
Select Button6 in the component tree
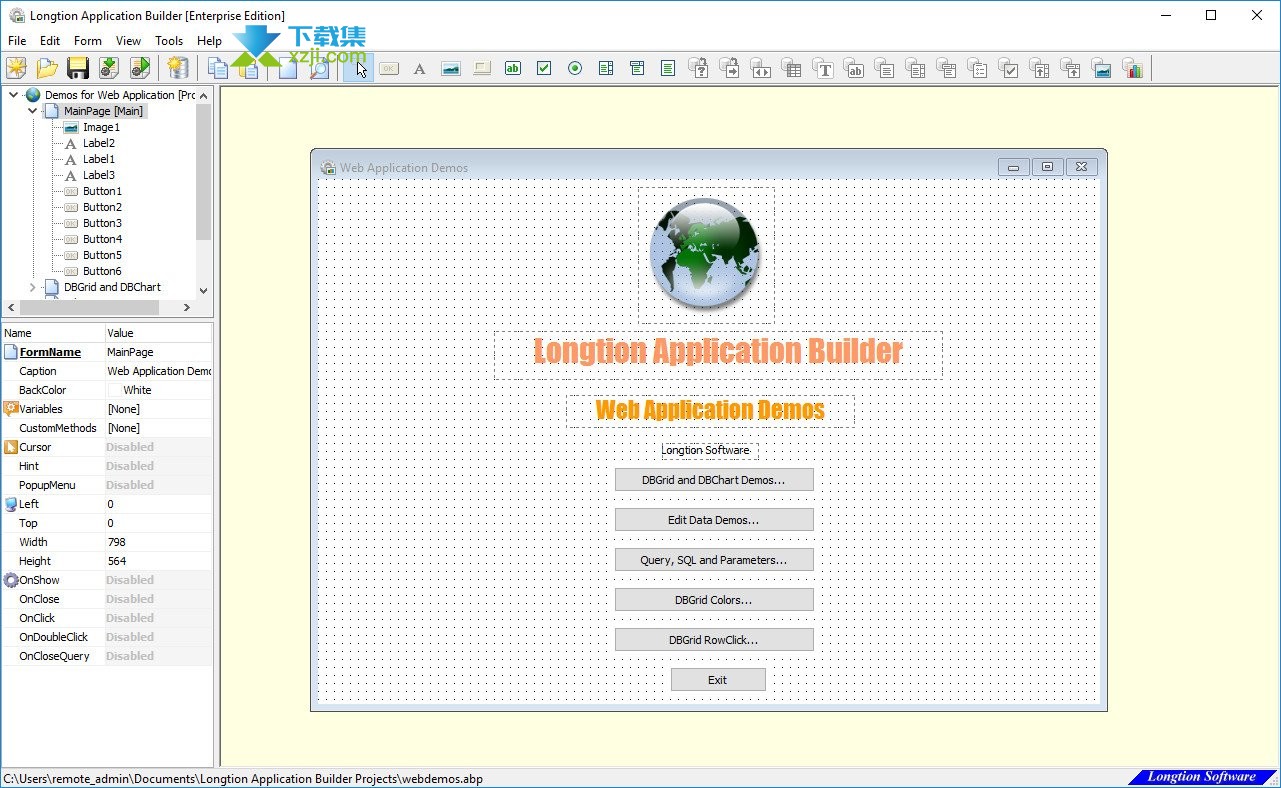102,271
